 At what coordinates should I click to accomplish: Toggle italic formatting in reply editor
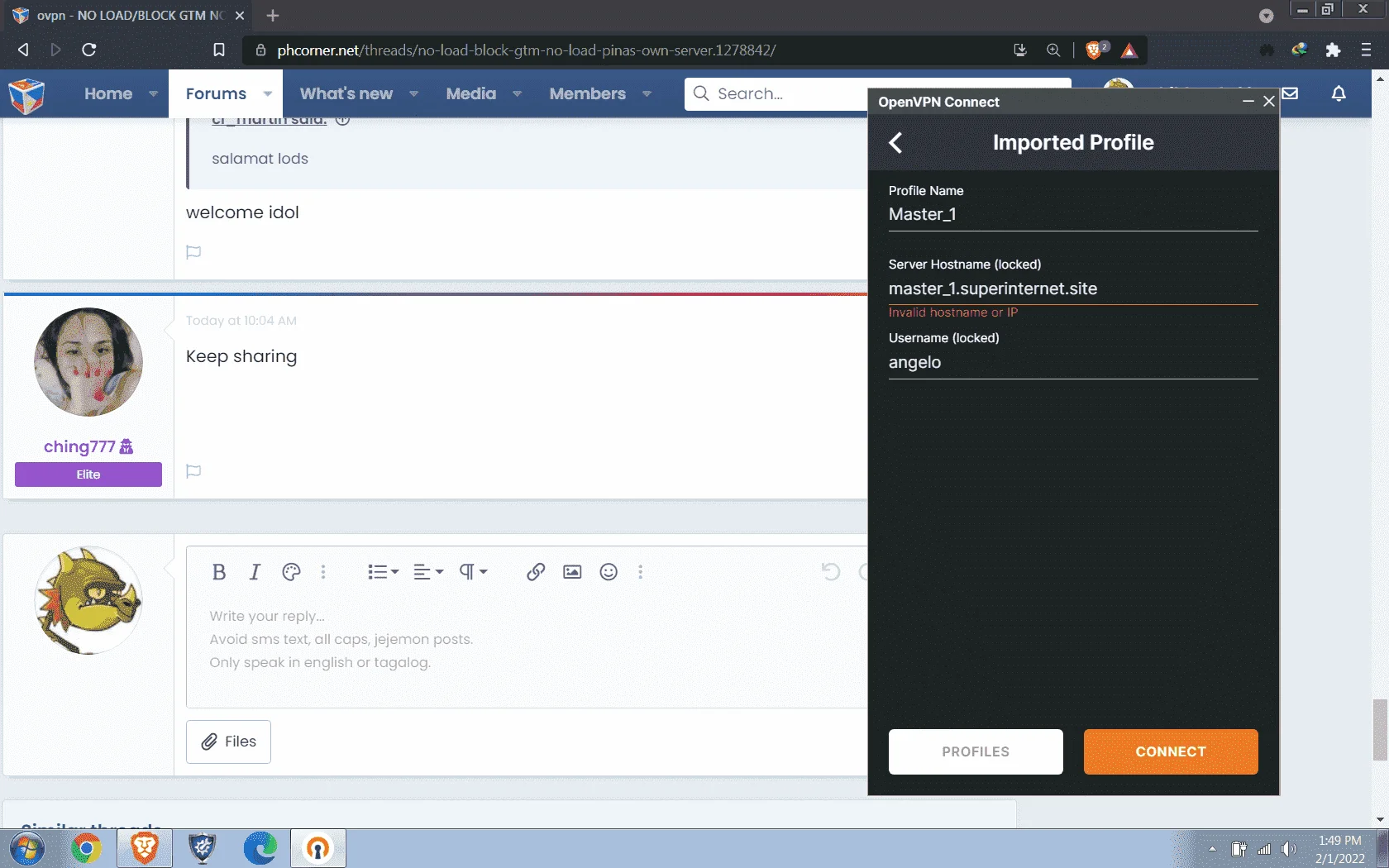(x=255, y=572)
